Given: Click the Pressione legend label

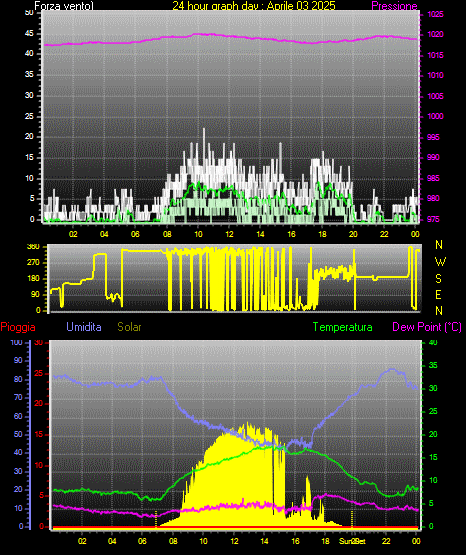Looking at the screenshot, I should click(394, 6).
